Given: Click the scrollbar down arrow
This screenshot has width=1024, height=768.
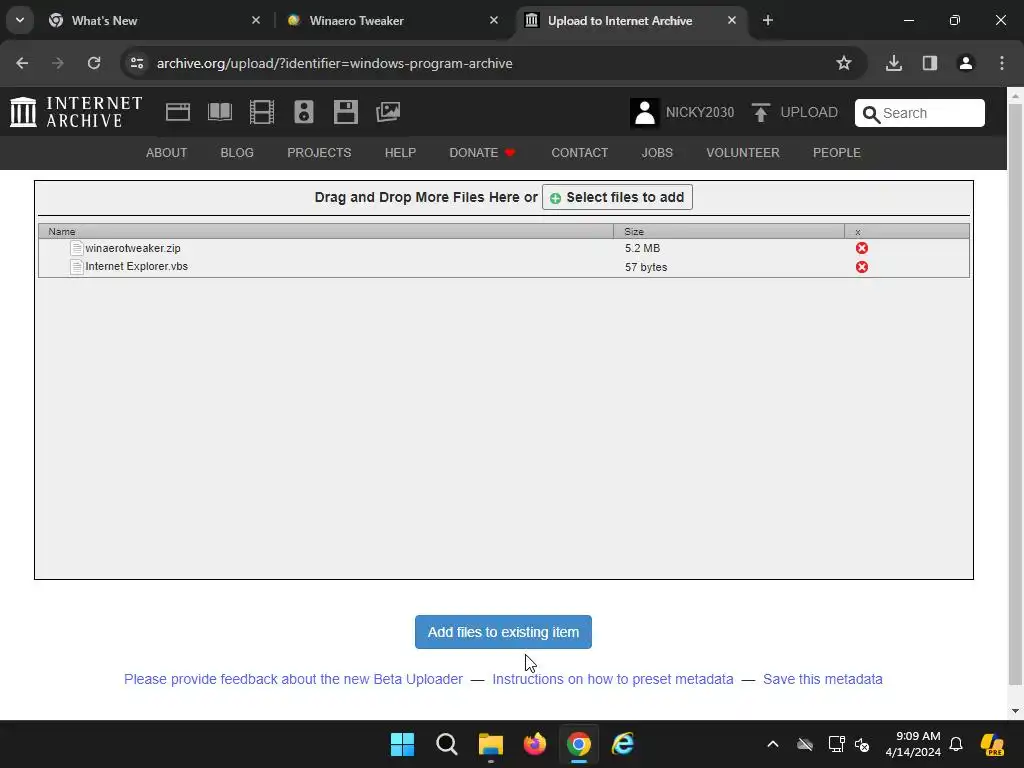Looking at the screenshot, I should point(1016,711).
